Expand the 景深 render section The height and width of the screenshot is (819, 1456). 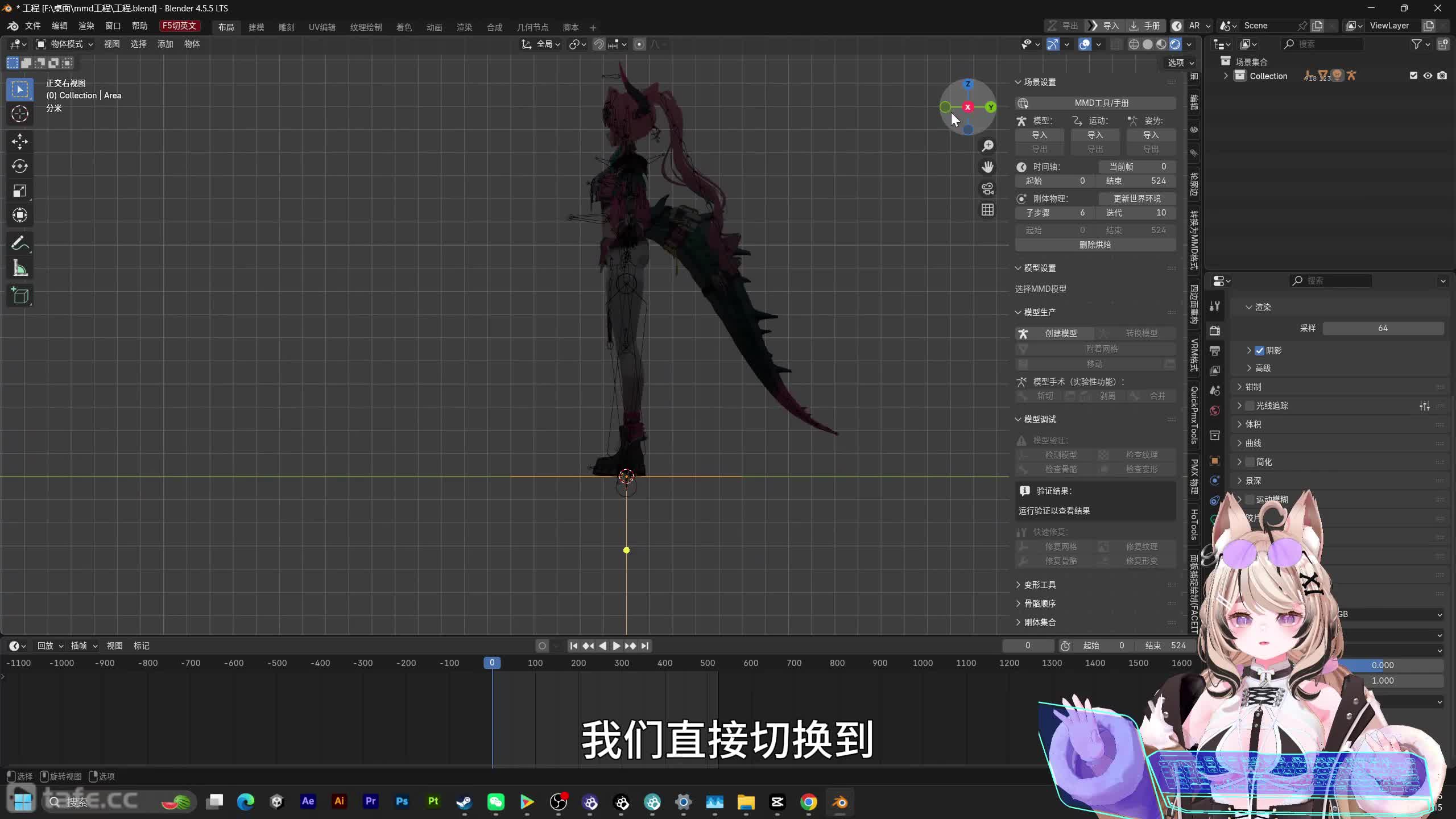(x=1239, y=481)
